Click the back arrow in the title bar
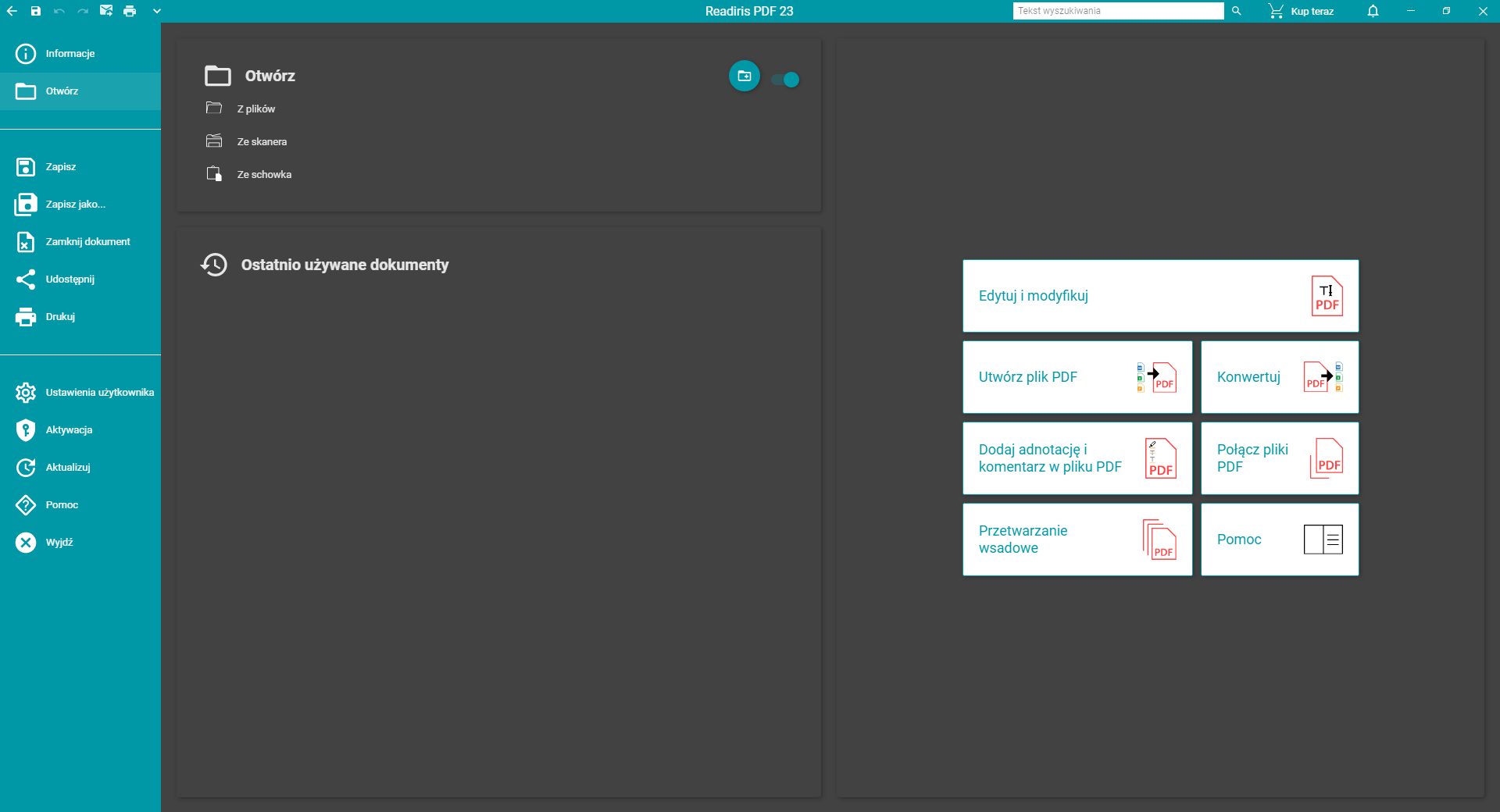The image size is (1500, 812). 12,11
